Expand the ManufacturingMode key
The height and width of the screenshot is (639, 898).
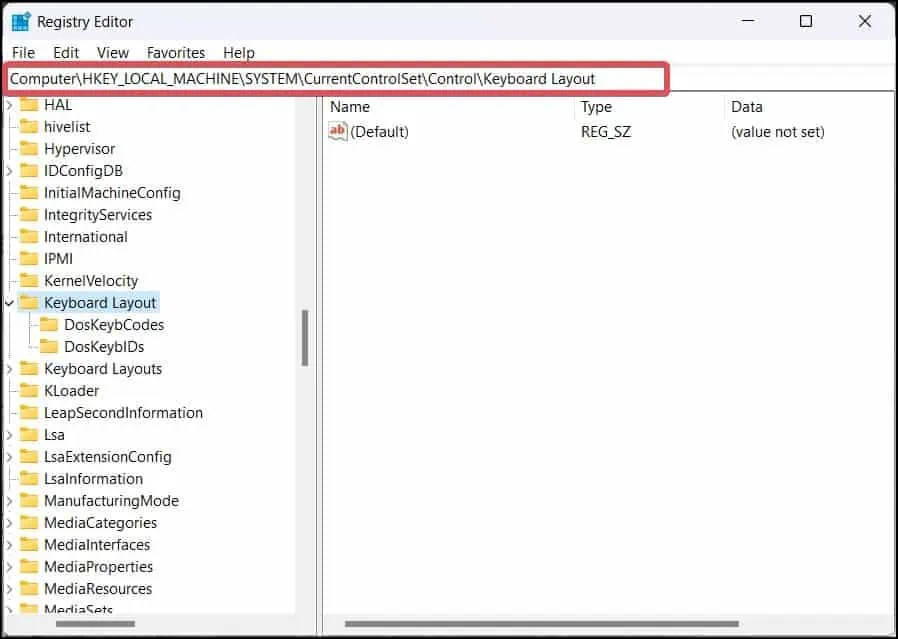coord(9,501)
